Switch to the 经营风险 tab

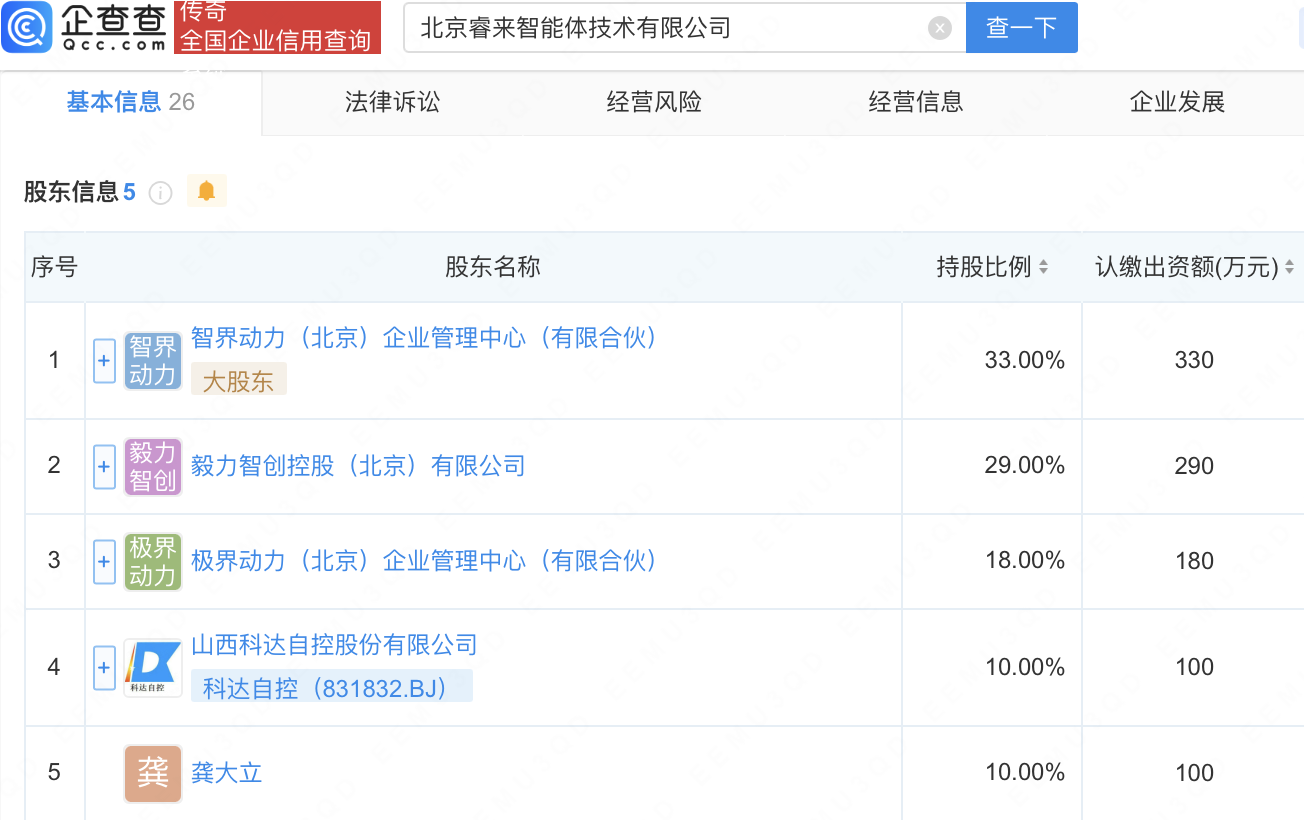[x=654, y=102]
